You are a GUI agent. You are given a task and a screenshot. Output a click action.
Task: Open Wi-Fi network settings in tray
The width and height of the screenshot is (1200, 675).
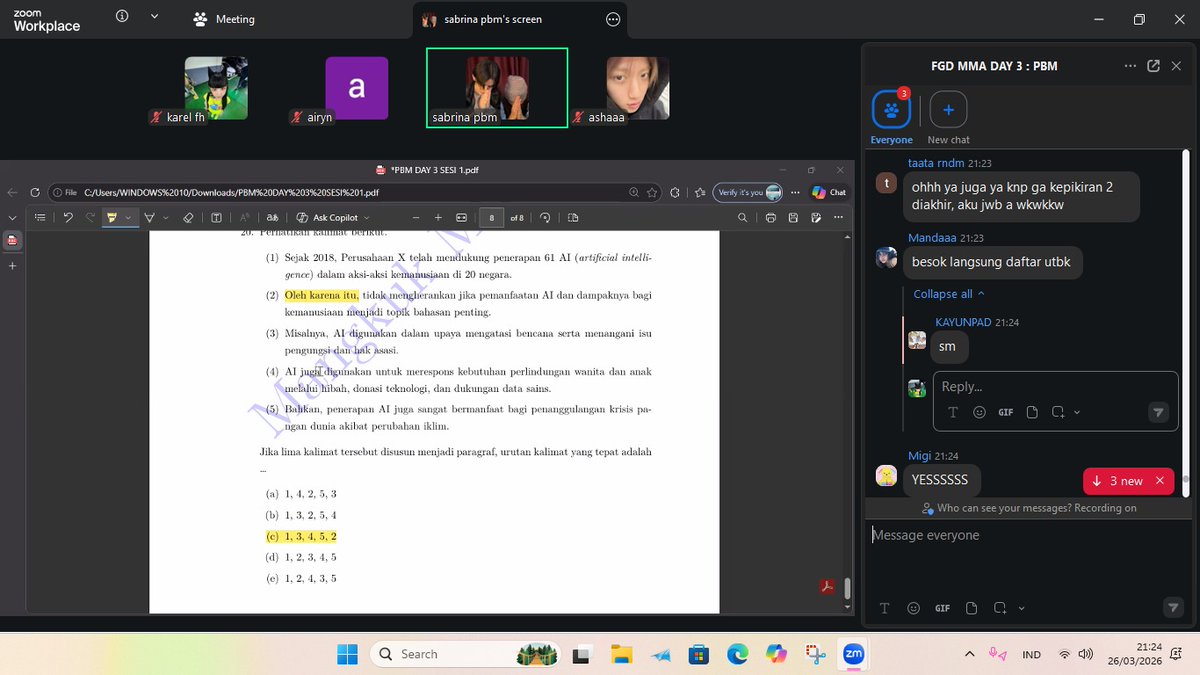coord(1064,654)
